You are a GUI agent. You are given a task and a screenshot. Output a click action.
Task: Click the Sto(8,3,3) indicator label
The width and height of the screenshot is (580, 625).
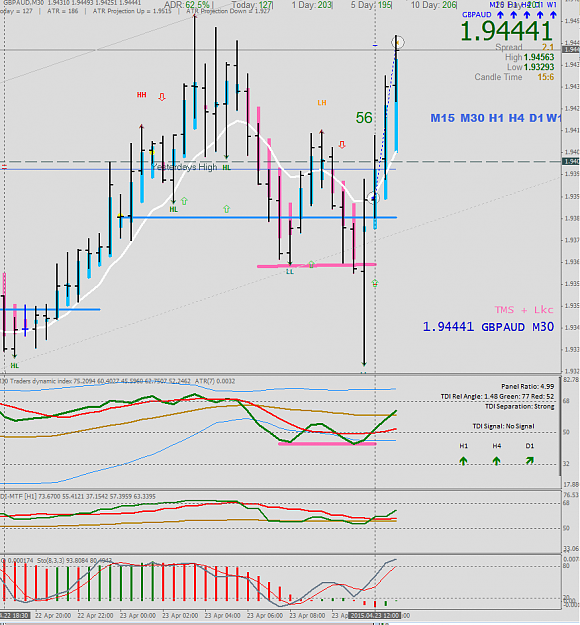(x=74, y=560)
